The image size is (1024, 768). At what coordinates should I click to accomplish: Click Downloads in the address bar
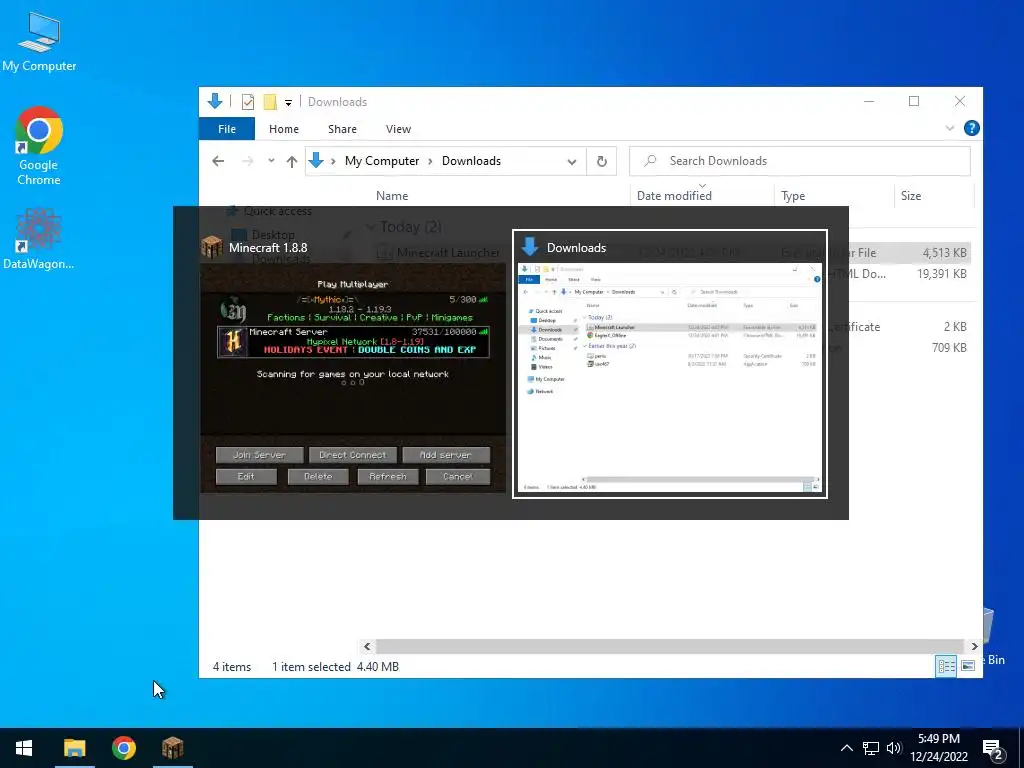coord(472,161)
